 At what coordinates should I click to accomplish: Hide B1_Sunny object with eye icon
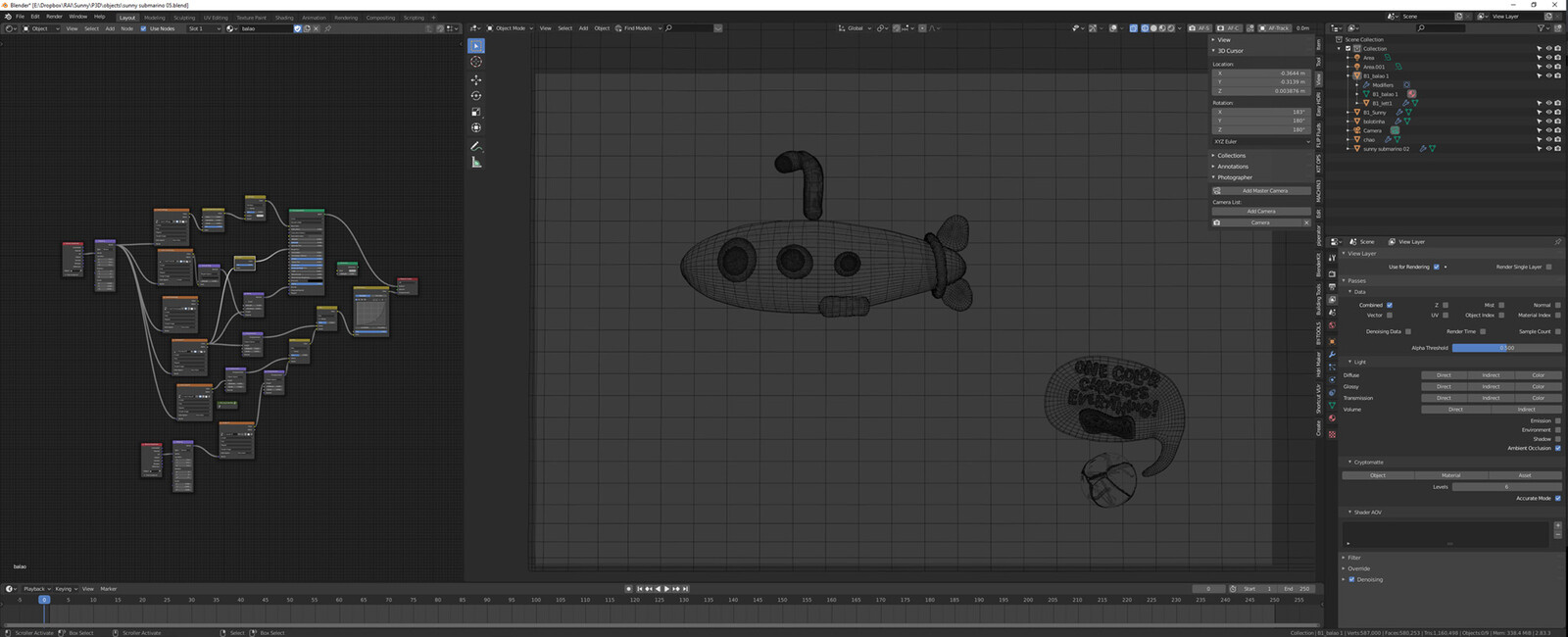tap(1548, 112)
